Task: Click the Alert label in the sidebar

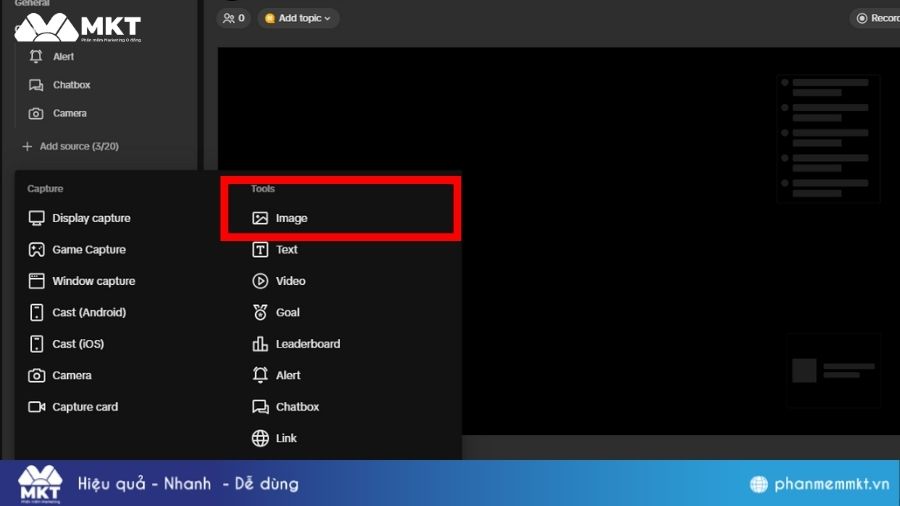Action: [63, 56]
